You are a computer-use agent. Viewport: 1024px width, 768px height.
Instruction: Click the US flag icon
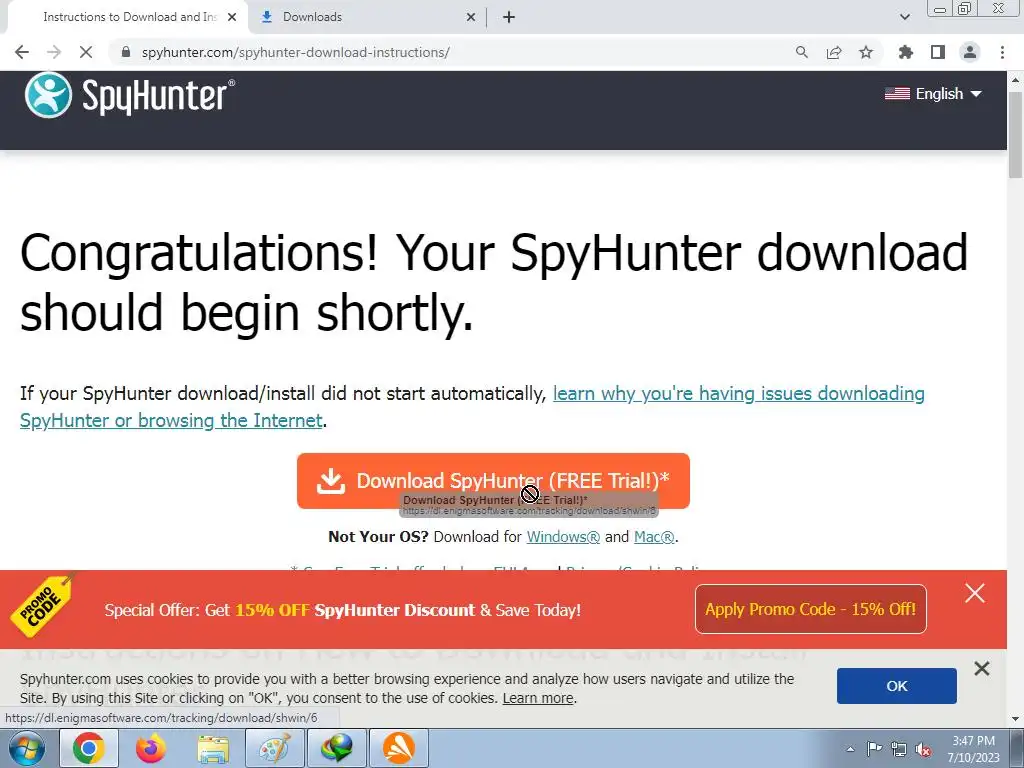[x=897, y=93]
